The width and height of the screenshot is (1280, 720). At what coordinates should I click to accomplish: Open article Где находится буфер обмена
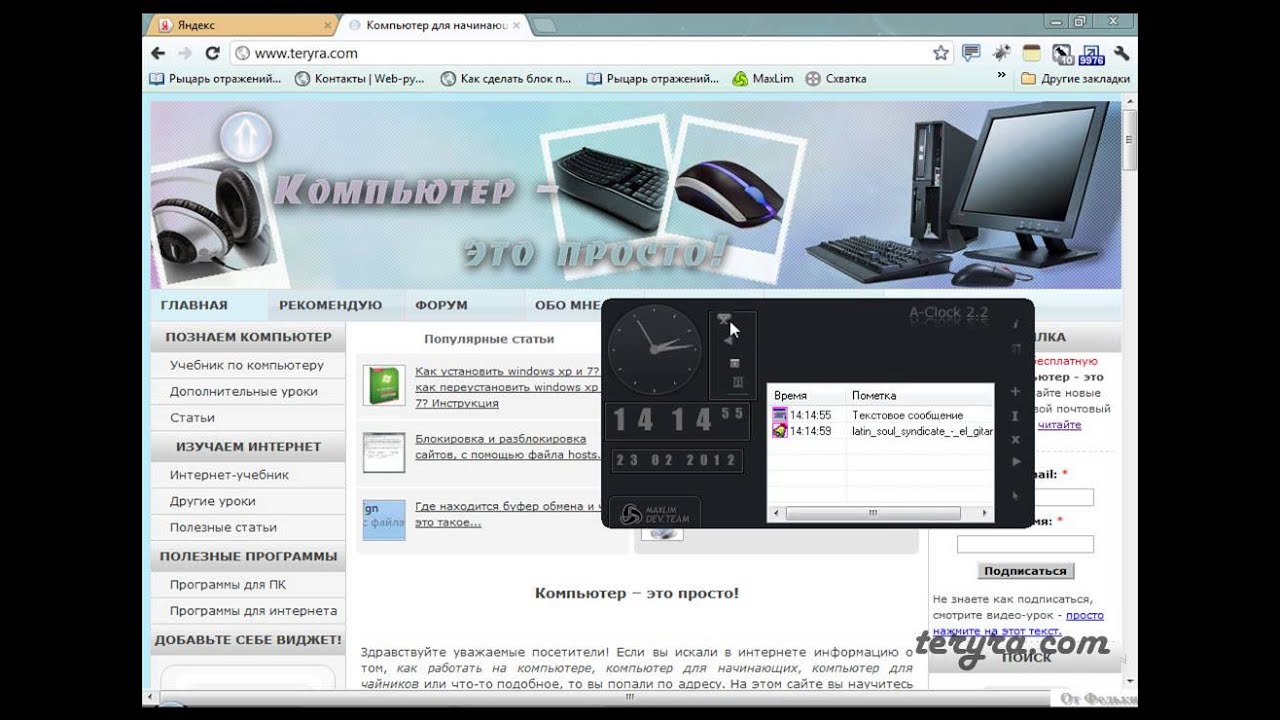pos(507,514)
